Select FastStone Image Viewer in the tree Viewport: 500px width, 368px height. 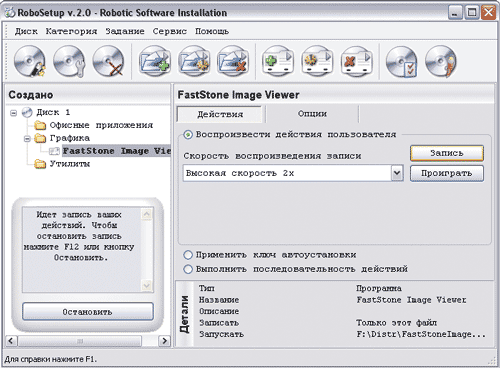pyautogui.click(x=117, y=151)
